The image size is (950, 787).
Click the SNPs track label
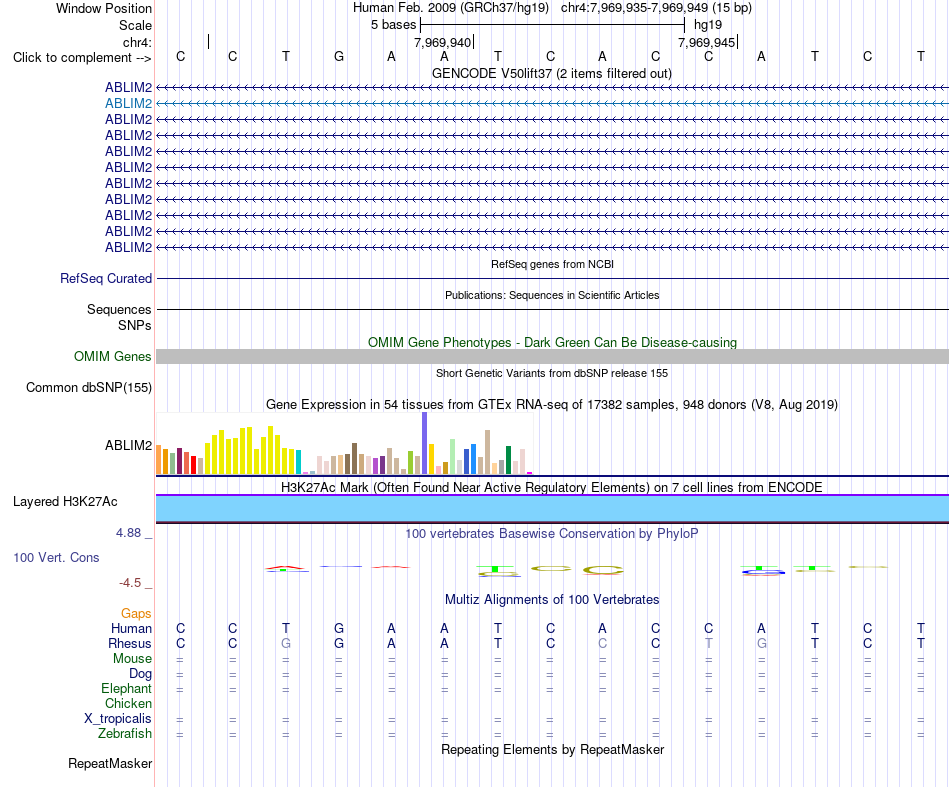(135, 325)
